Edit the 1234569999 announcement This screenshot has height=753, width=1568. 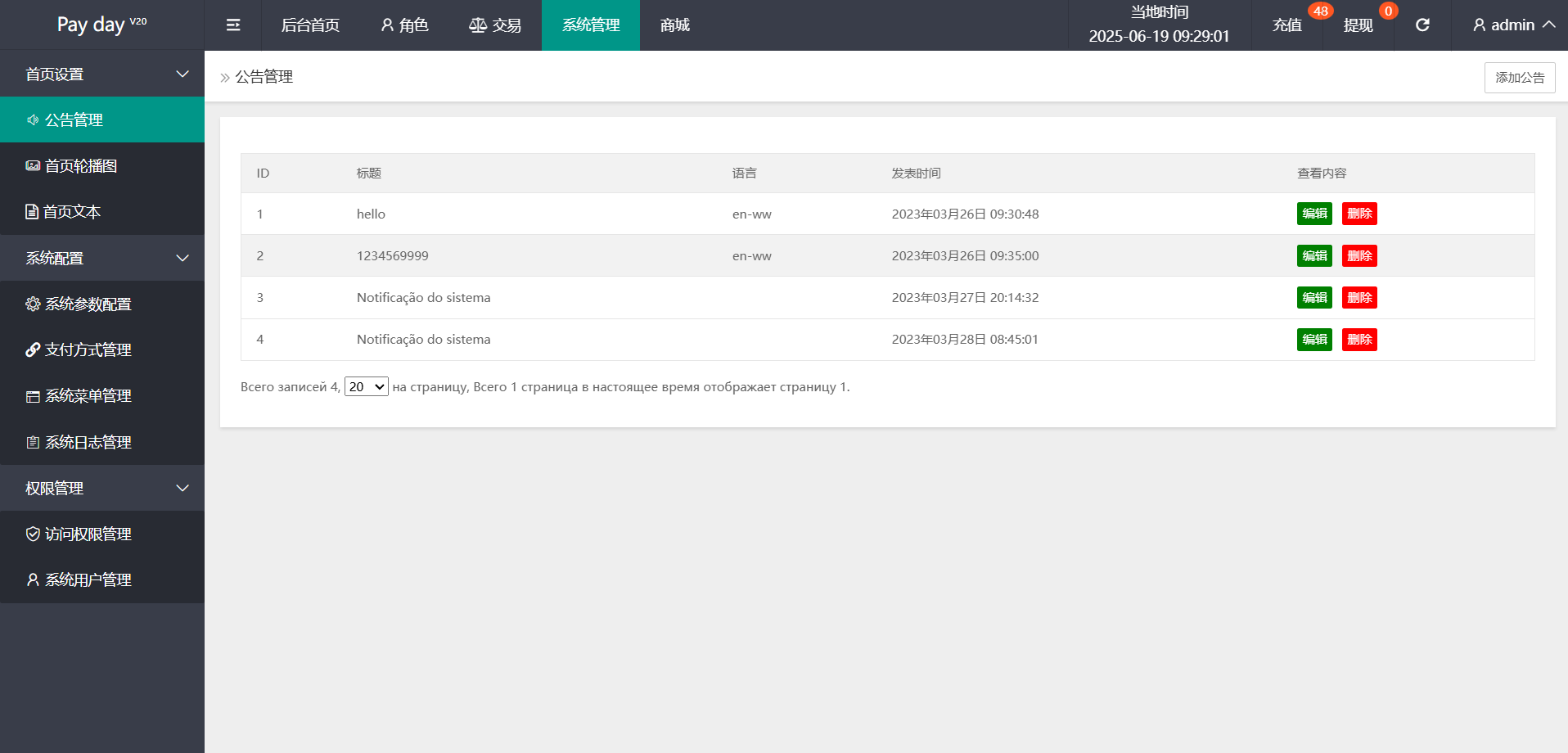(1314, 256)
